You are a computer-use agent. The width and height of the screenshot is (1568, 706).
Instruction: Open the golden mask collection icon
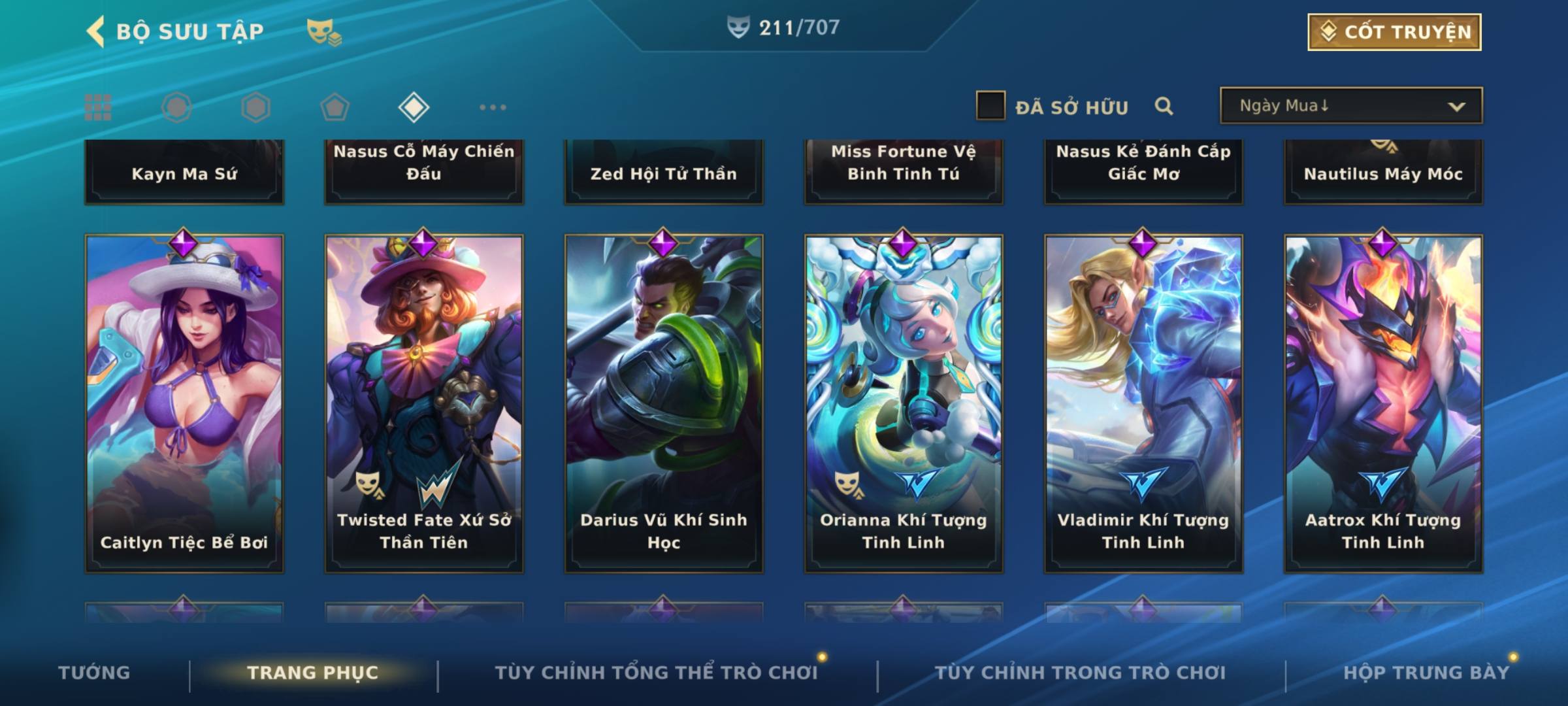pyautogui.click(x=324, y=31)
